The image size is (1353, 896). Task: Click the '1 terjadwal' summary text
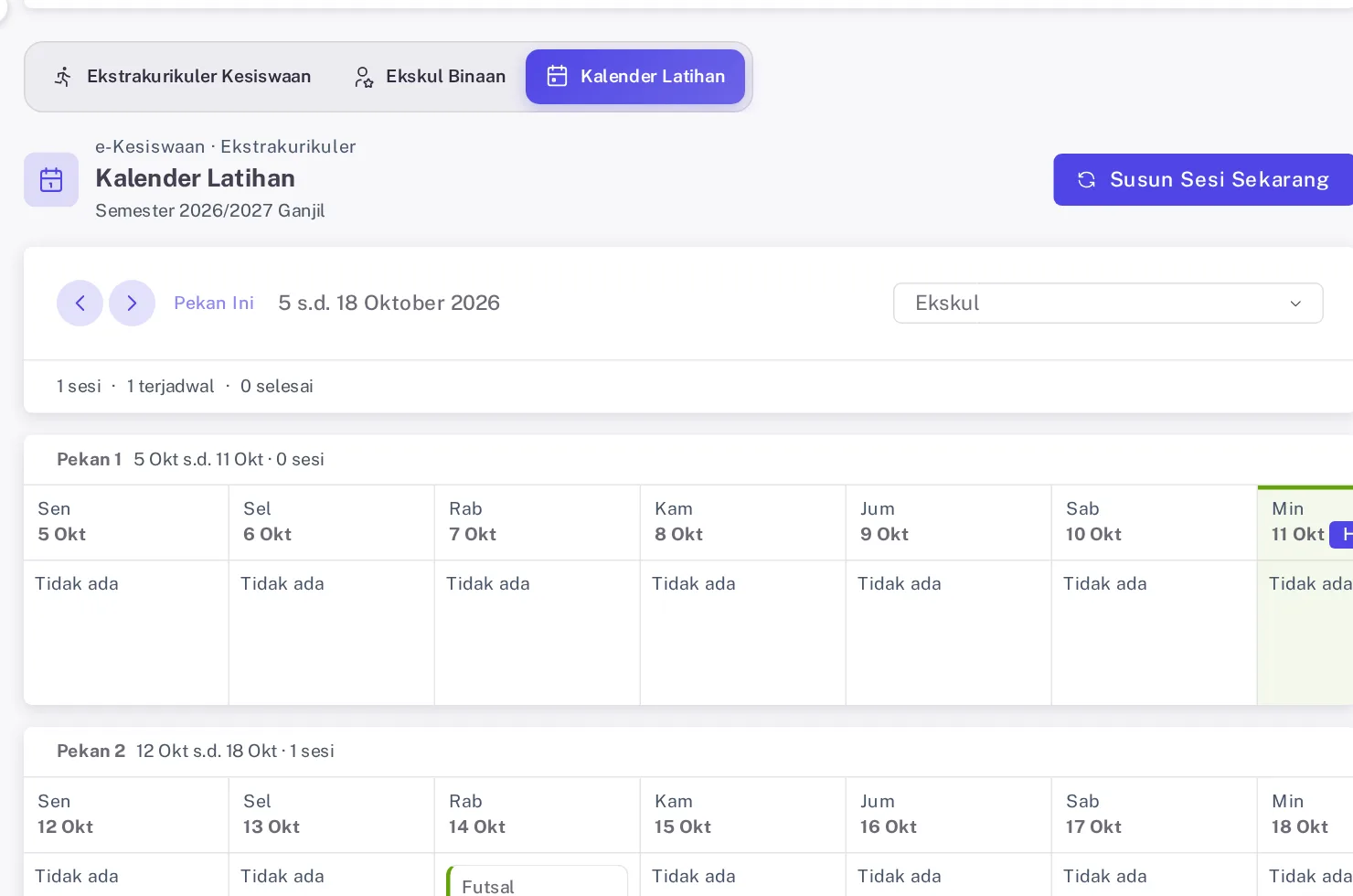[x=171, y=386]
